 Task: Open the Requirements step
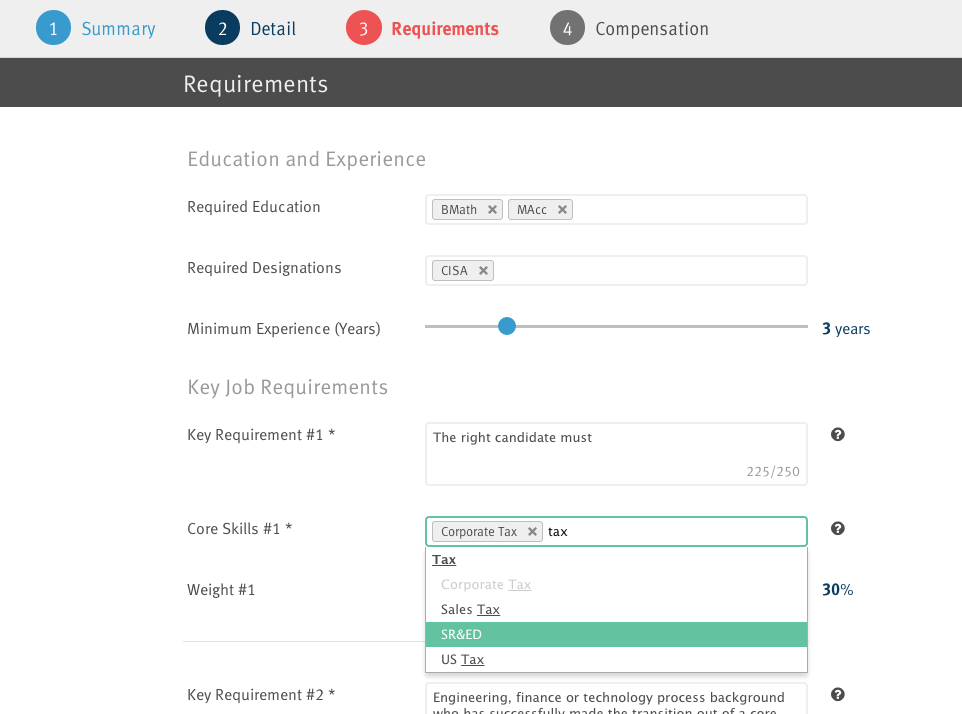(x=445, y=29)
